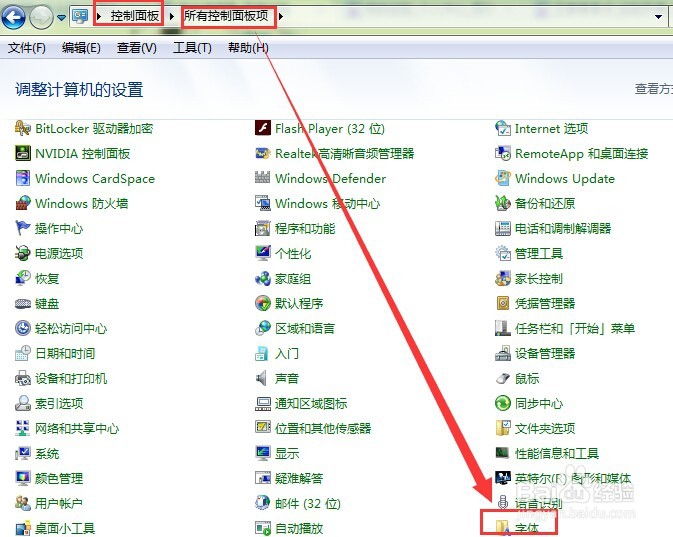Click the Flash Player icon
Viewport: 673px width, 537px height.
pyautogui.click(x=263, y=128)
